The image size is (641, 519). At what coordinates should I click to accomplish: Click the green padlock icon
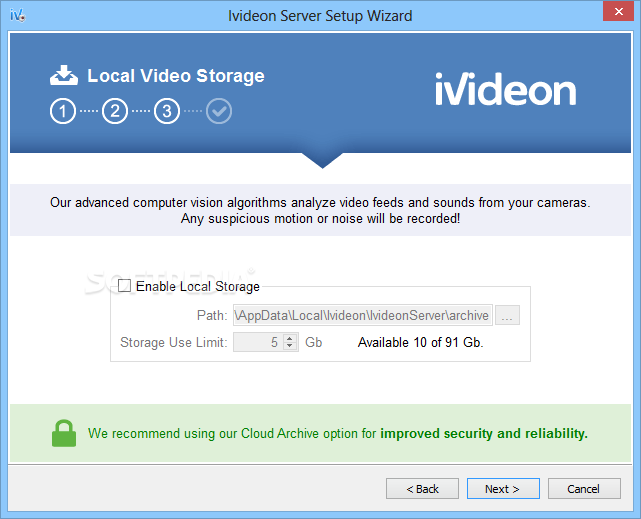(64, 433)
